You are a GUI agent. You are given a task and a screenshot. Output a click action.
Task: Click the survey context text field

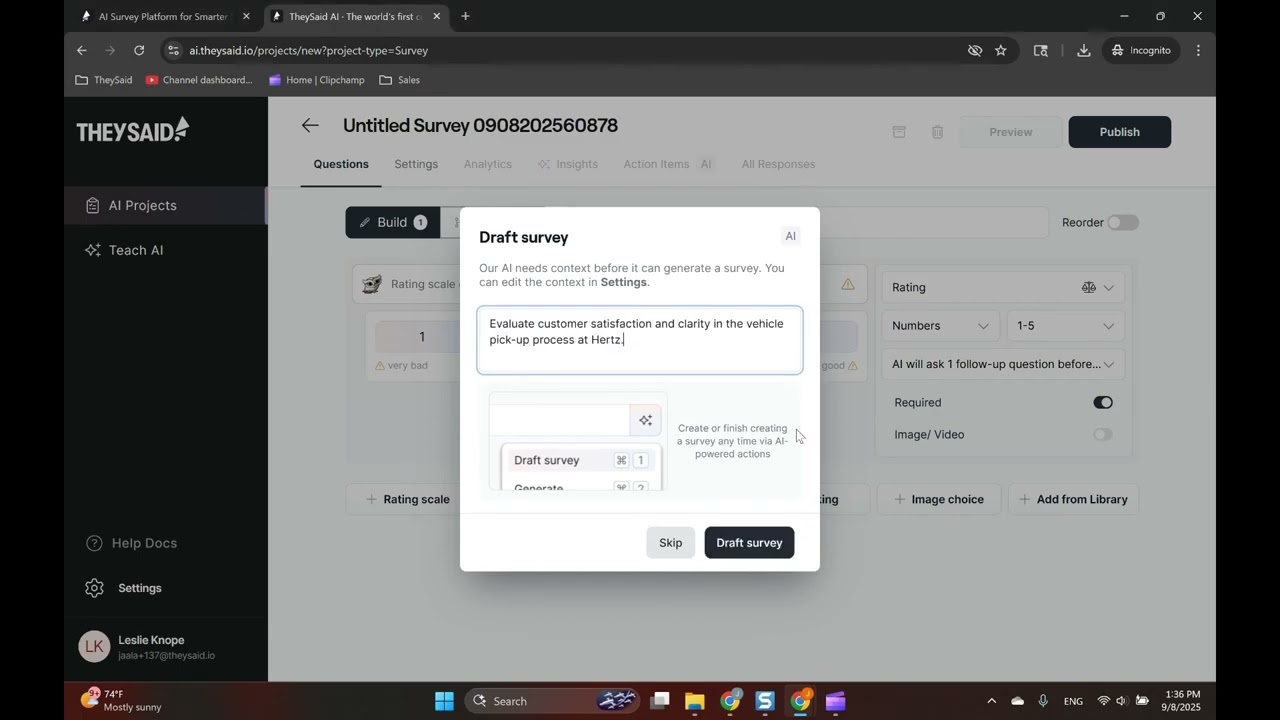pos(640,340)
